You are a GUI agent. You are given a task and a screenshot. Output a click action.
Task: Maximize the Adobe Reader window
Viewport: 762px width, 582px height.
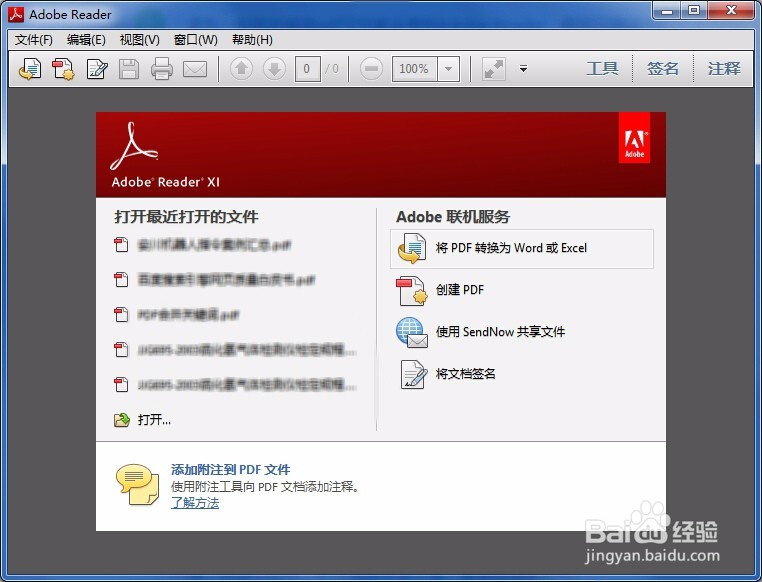tap(694, 10)
